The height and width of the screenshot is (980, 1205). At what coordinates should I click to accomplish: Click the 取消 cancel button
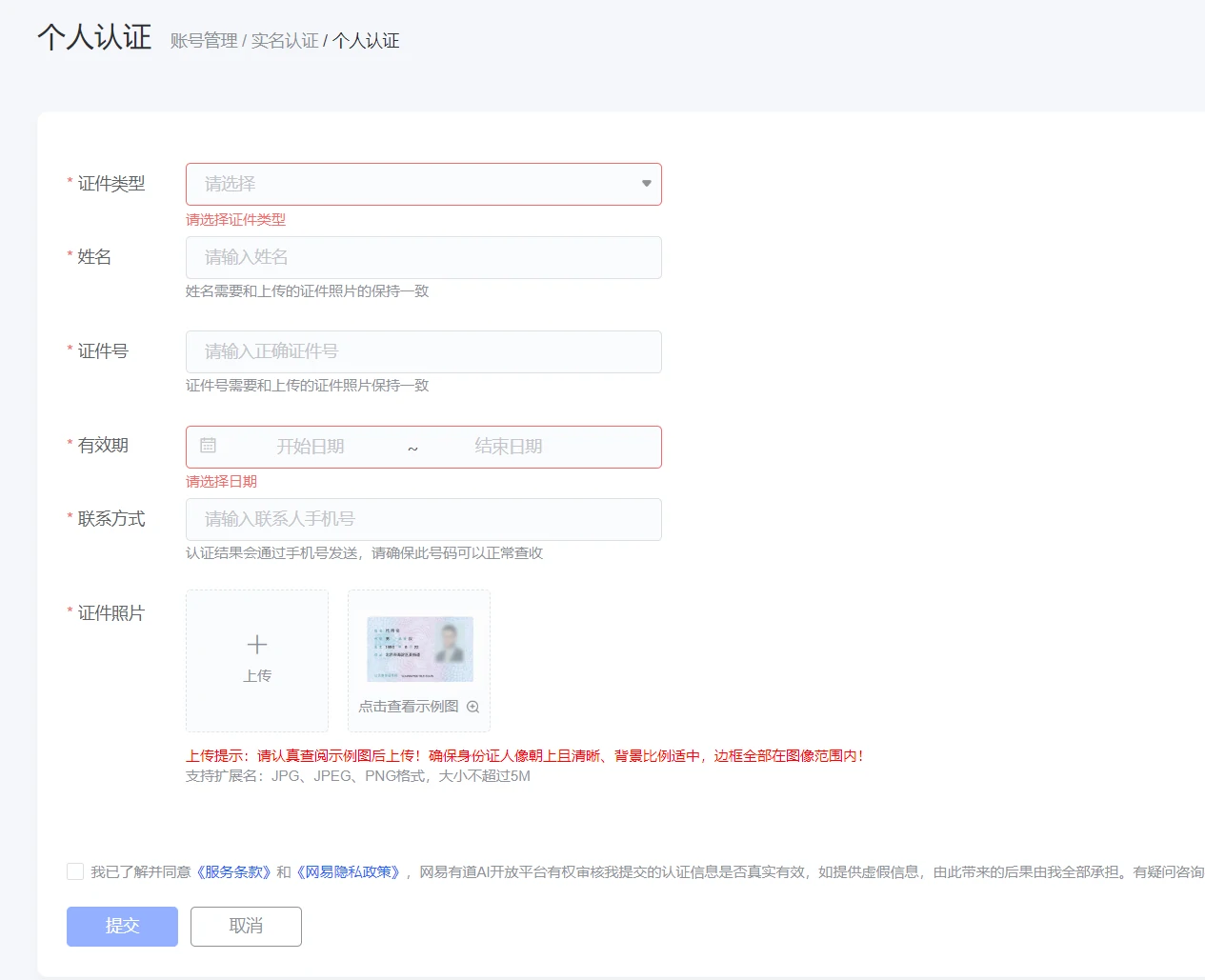pos(246,926)
